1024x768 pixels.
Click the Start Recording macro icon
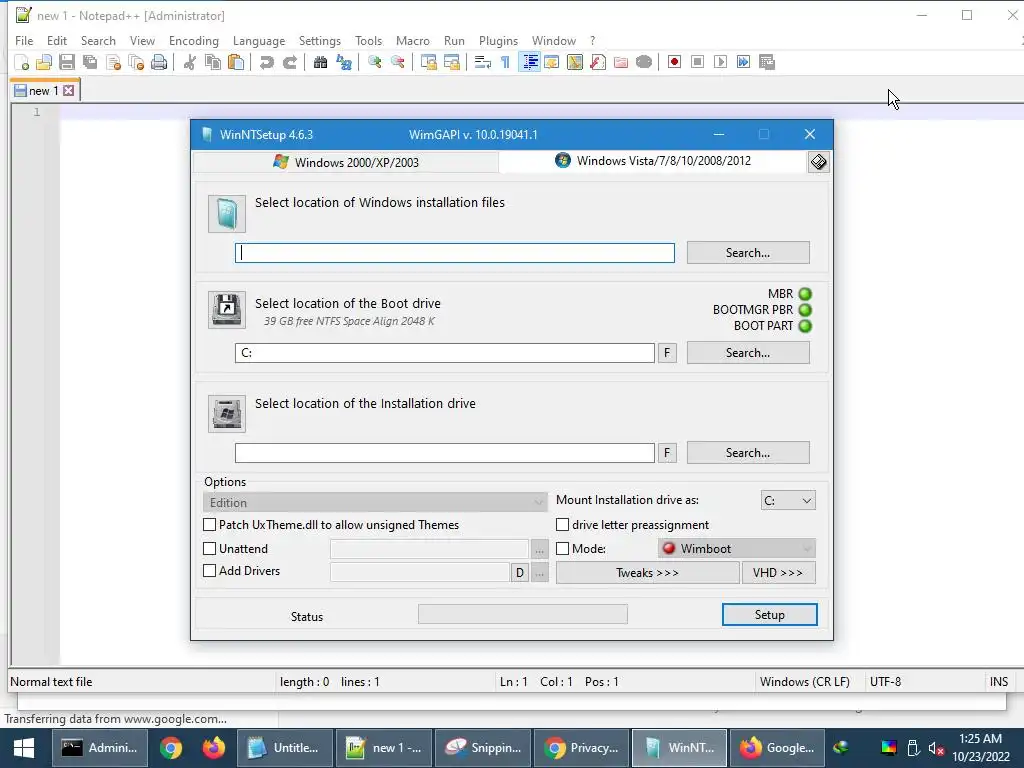(675, 62)
